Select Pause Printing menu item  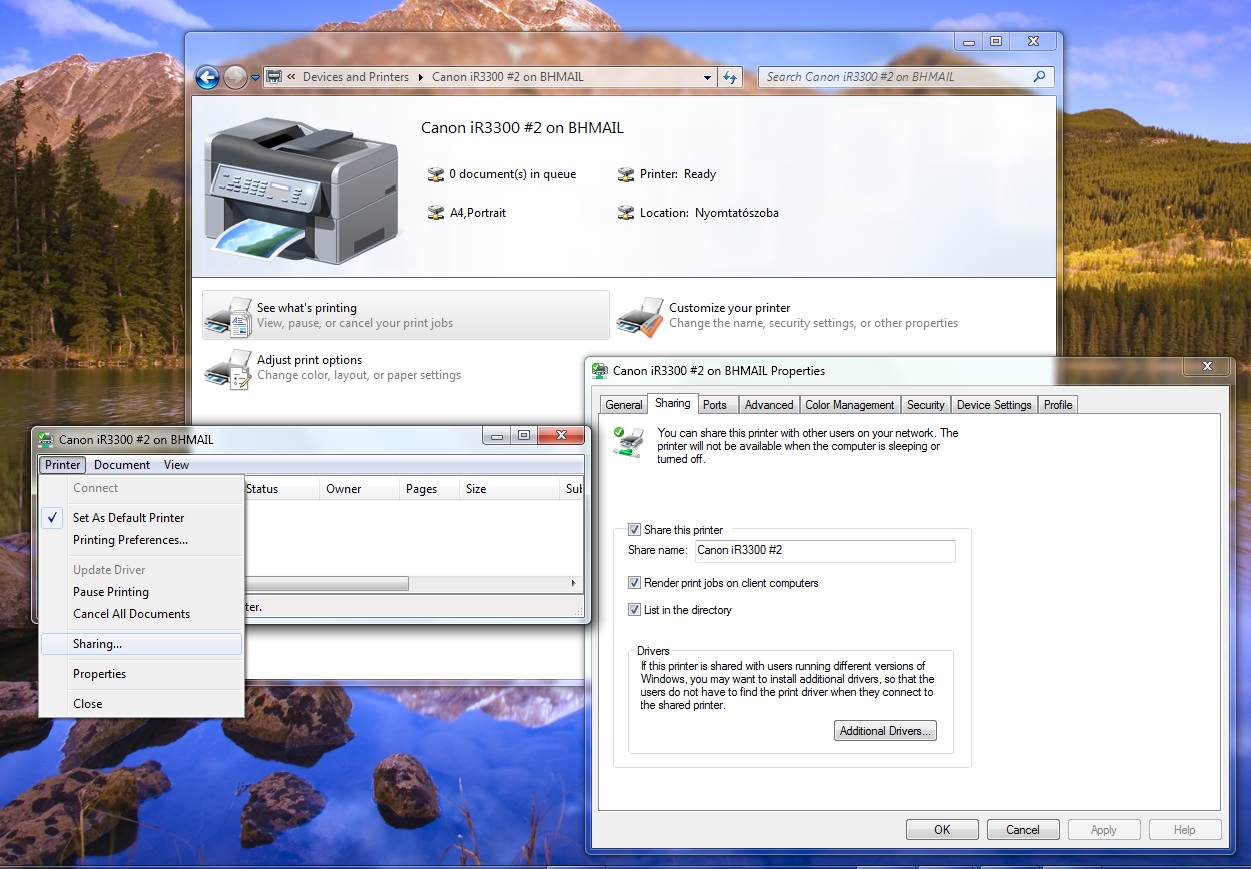(141, 592)
